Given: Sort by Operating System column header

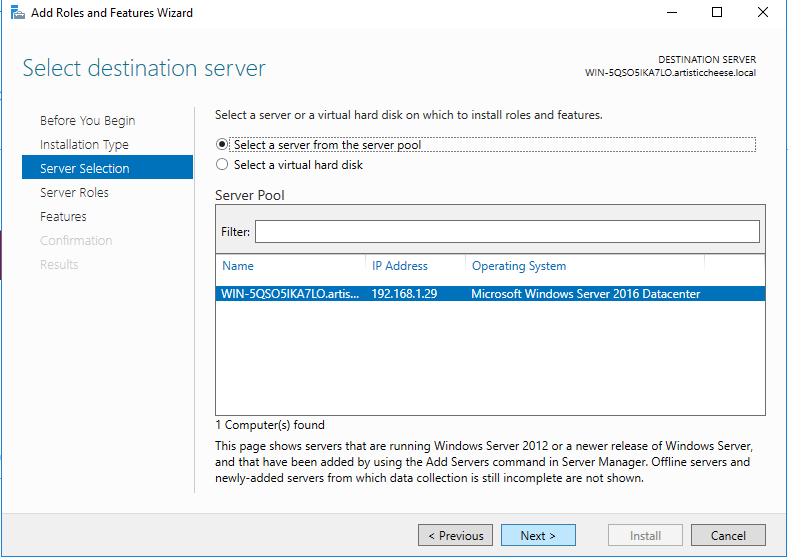Looking at the screenshot, I should click(x=519, y=266).
